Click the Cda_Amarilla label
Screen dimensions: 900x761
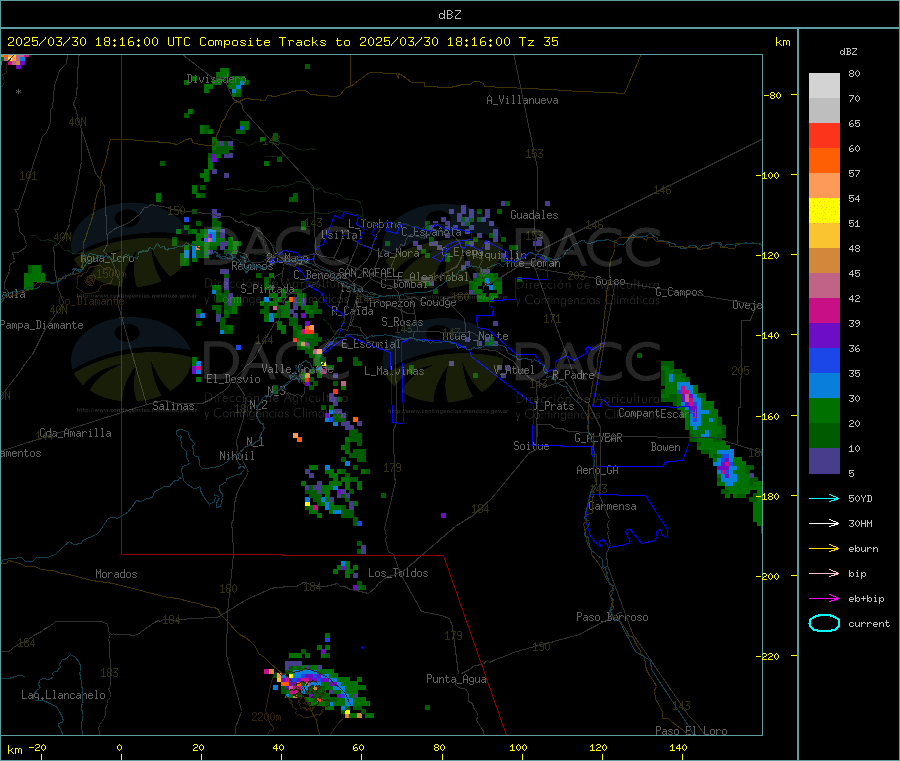pyautogui.click(x=75, y=433)
